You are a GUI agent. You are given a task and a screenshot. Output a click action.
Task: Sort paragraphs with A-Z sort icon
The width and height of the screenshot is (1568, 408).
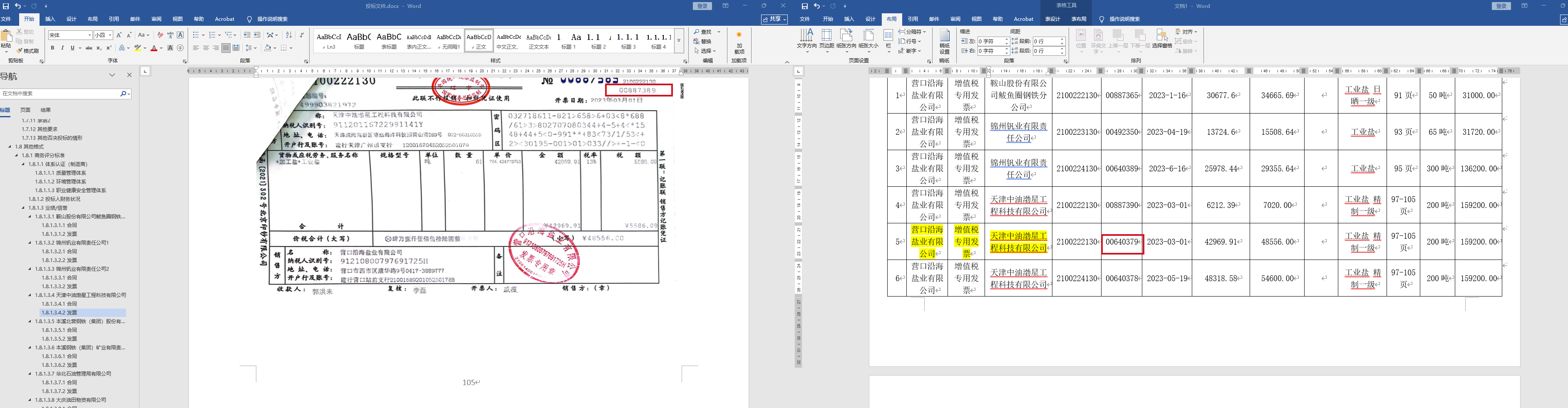289,35
